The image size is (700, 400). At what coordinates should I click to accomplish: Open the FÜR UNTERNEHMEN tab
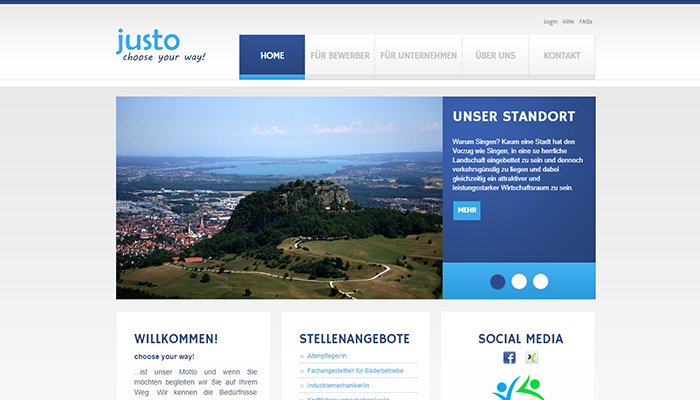click(419, 57)
